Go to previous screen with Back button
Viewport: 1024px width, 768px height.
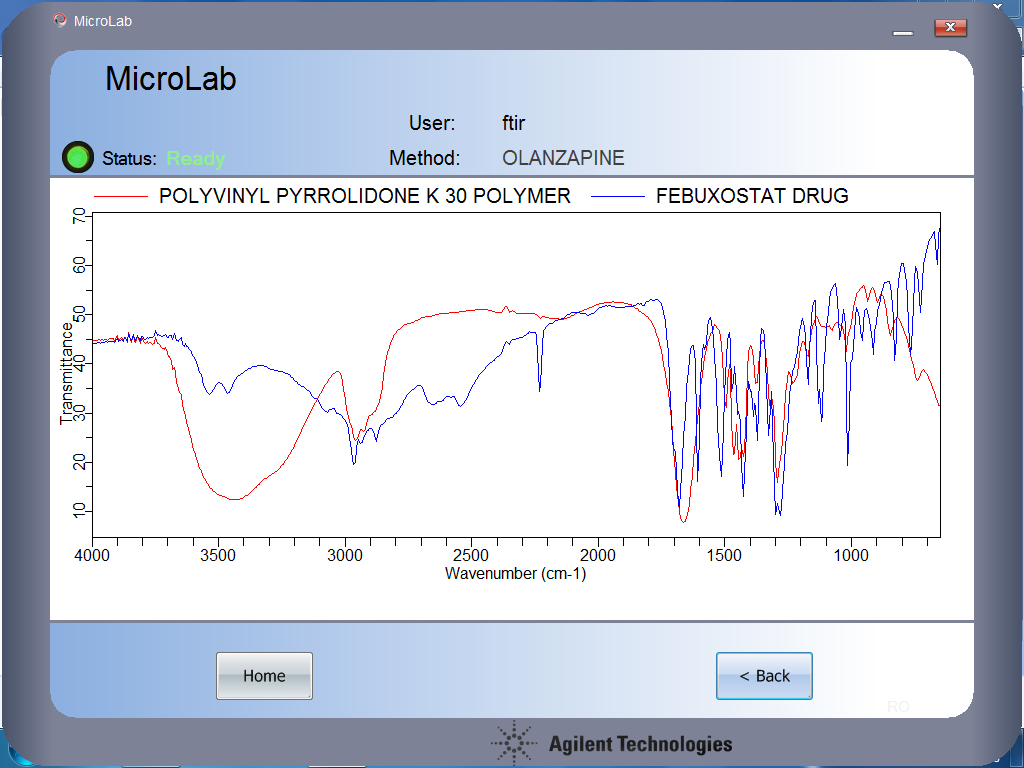(x=764, y=676)
